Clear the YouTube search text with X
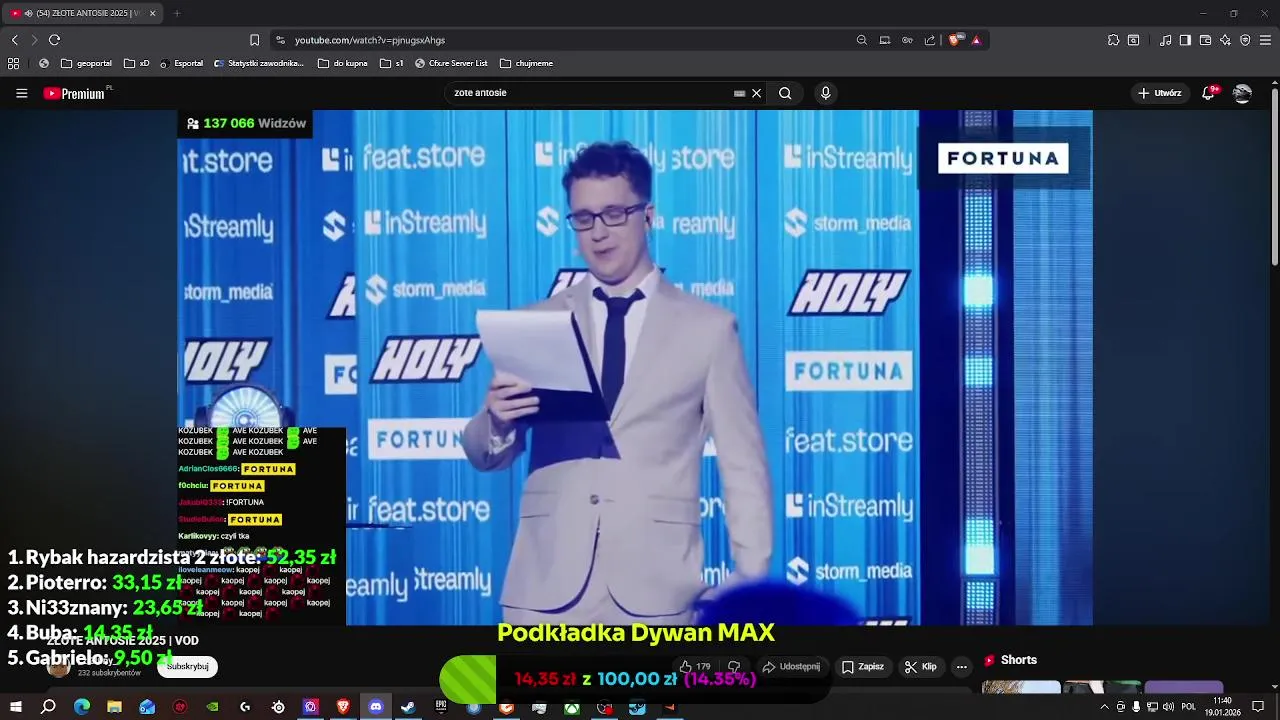Viewport: 1280px width, 720px height. (x=756, y=93)
